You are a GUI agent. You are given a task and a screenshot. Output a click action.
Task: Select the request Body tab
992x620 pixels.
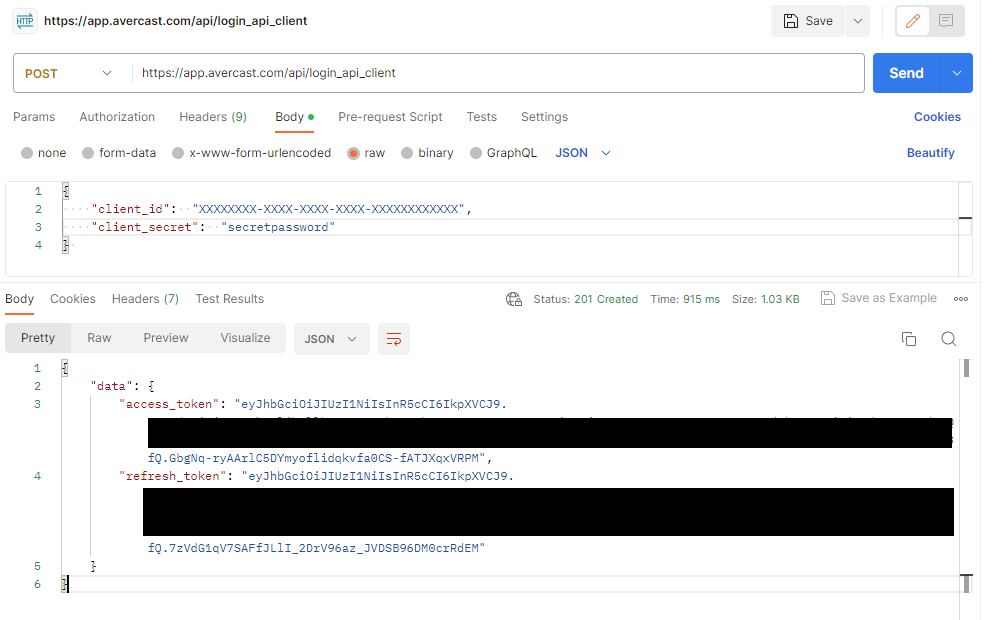pos(294,117)
